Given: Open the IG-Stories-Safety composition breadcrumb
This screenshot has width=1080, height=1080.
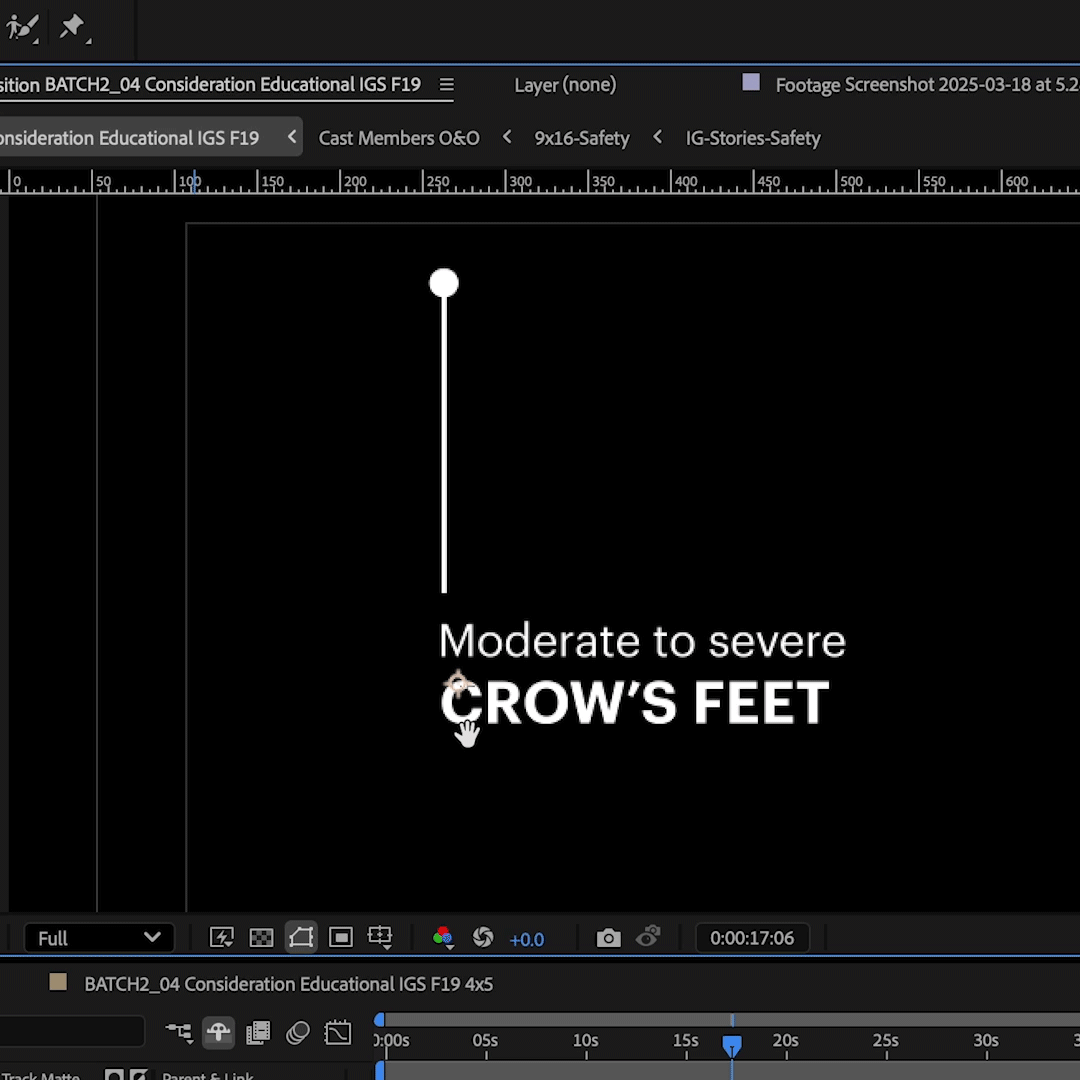Looking at the screenshot, I should 753,138.
